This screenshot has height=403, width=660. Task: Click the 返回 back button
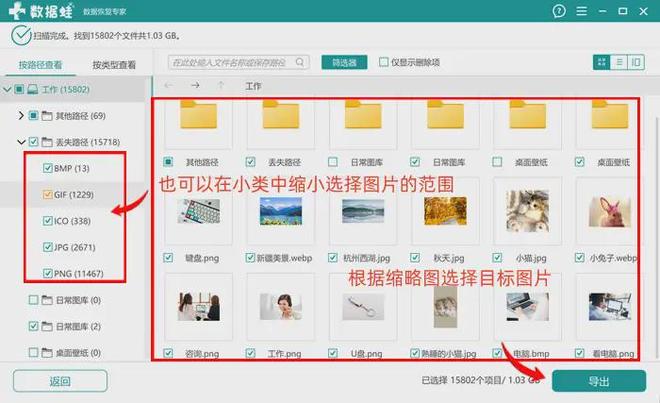(60, 381)
